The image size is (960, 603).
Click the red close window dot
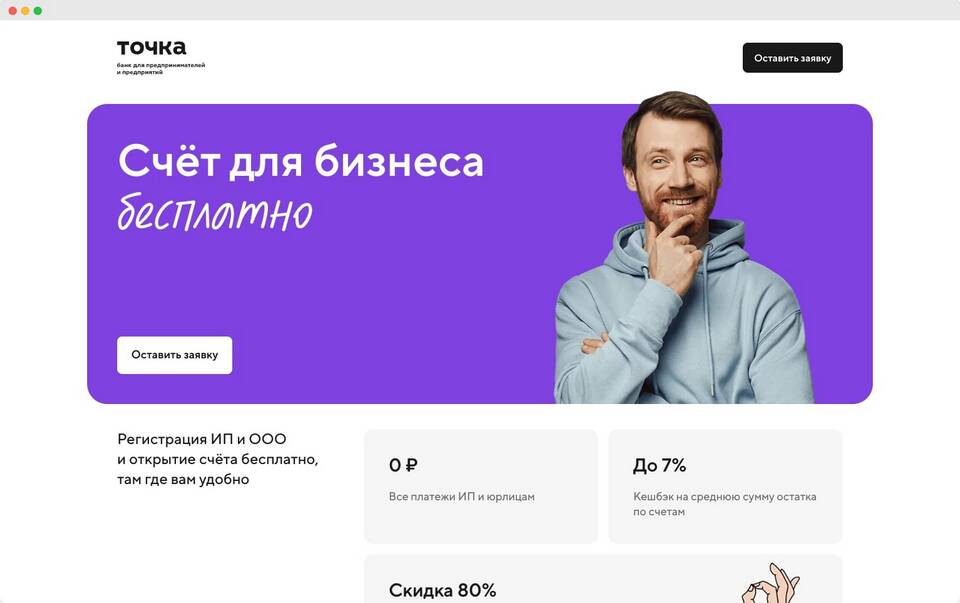12,11
